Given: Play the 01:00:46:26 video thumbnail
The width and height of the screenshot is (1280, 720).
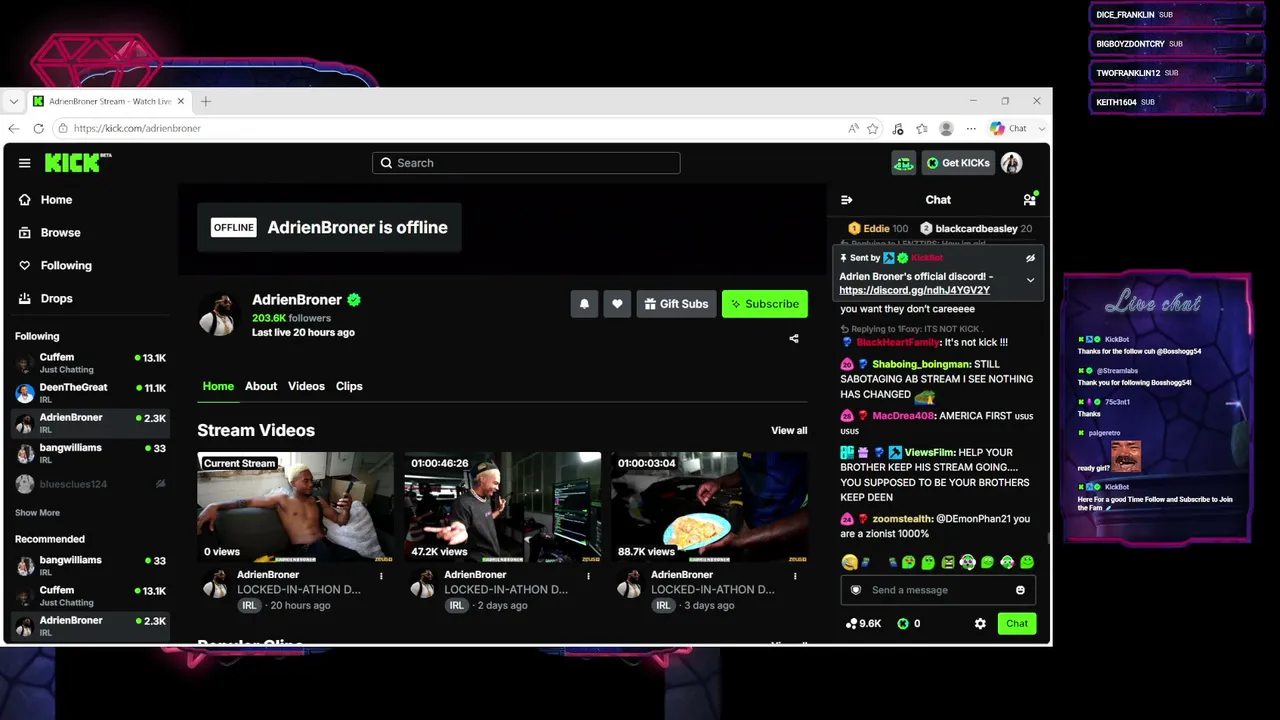Looking at the screenshot, I should pyautogui.click(x=502, y=507).
